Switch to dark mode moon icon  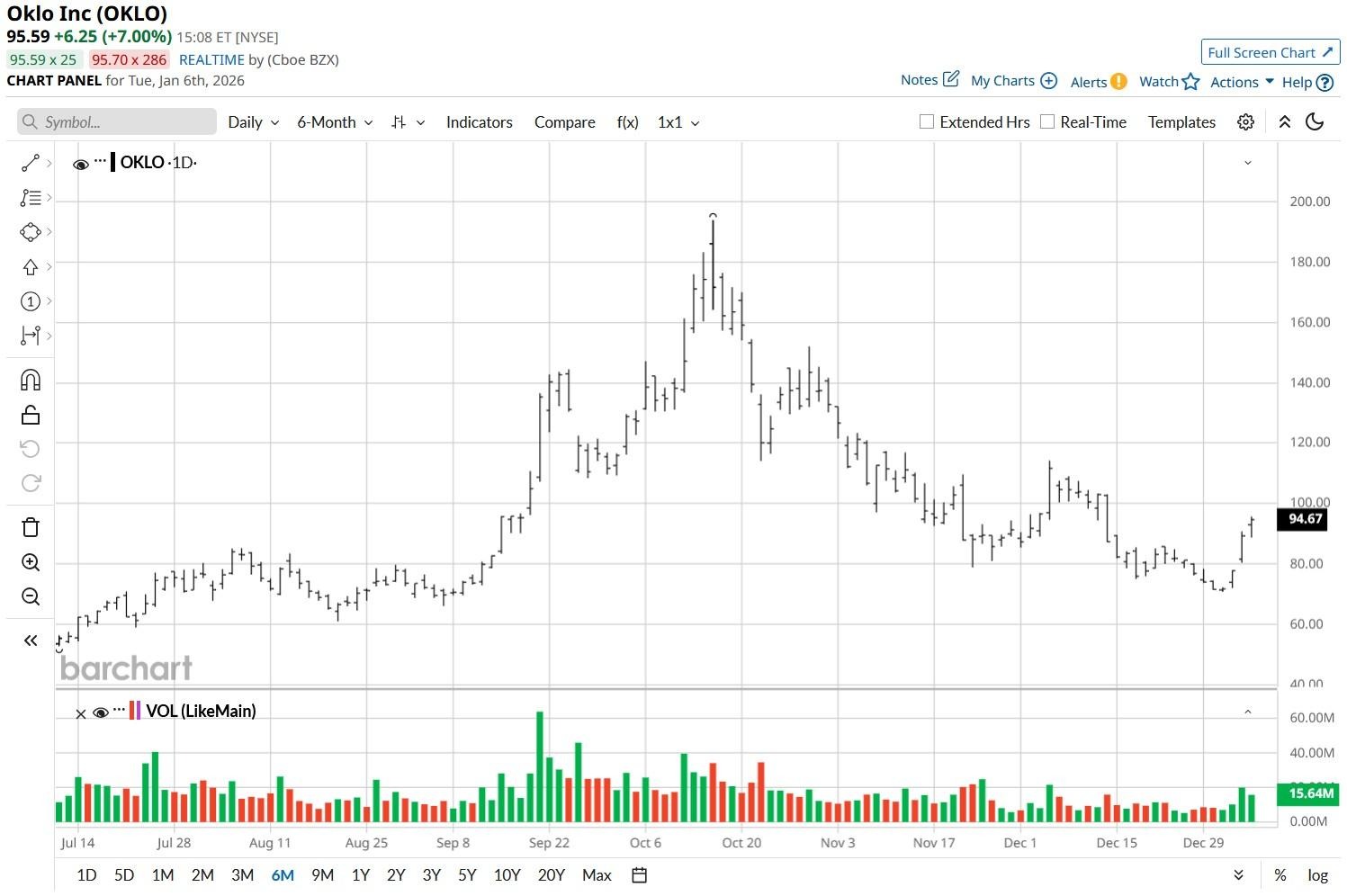pyautogui.click(x=1315, y=122)
